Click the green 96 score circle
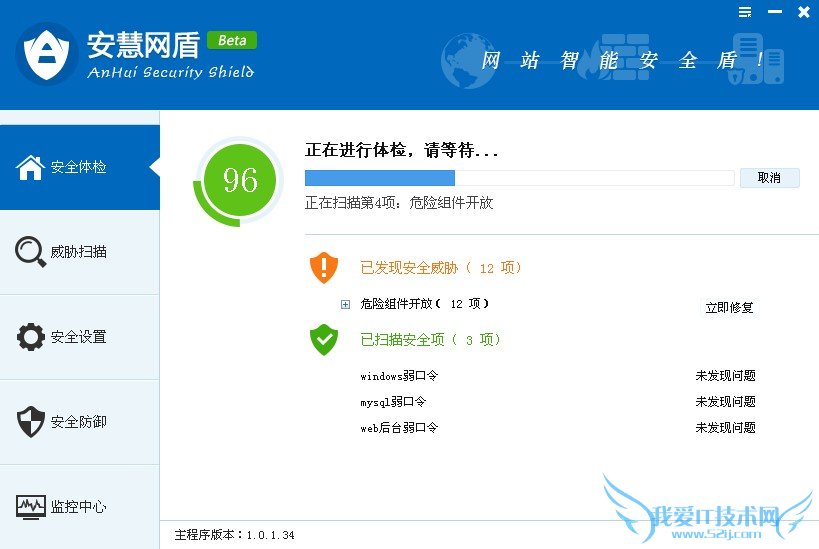819x549 pixels. [240, 180]
